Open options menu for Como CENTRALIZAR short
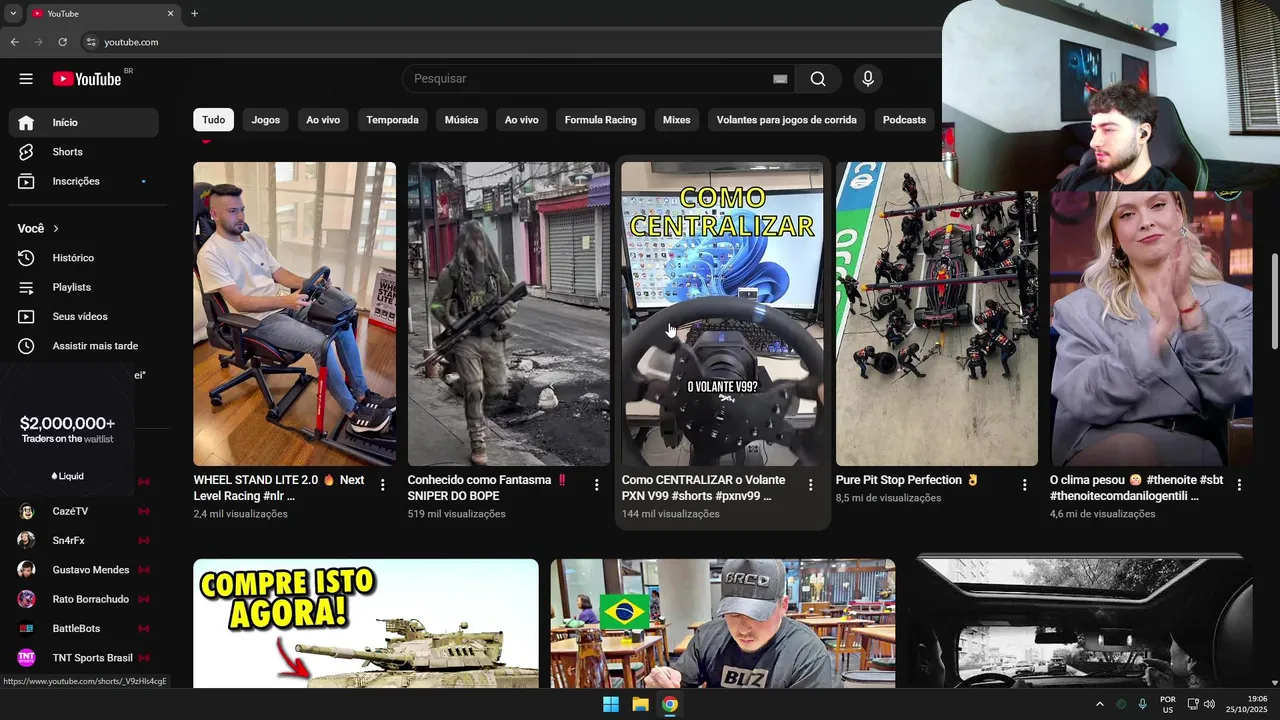Viewport: 1280px width, 720px height. 810,485
